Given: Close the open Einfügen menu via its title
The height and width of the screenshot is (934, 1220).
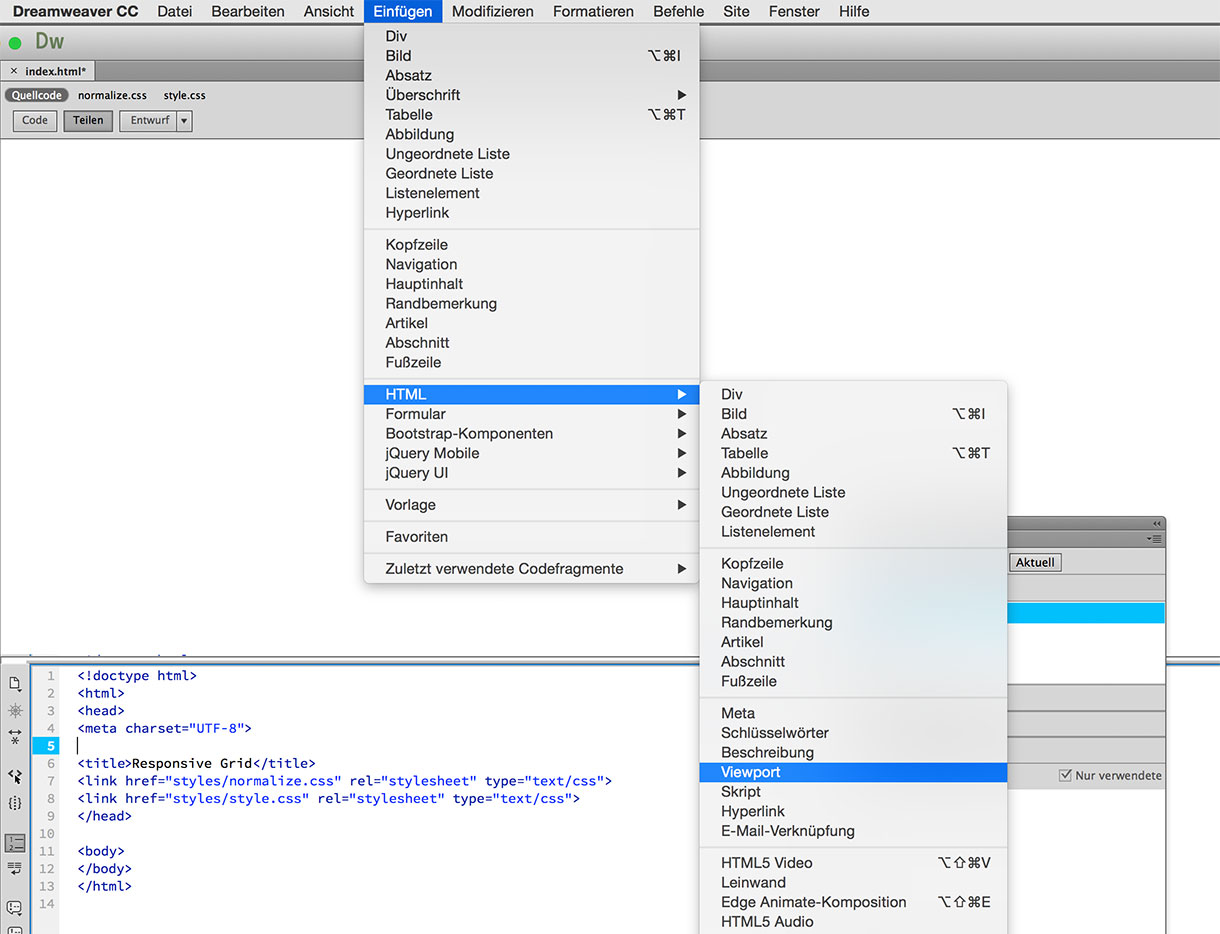Looking at the screenshot, I should coord(403,12).
